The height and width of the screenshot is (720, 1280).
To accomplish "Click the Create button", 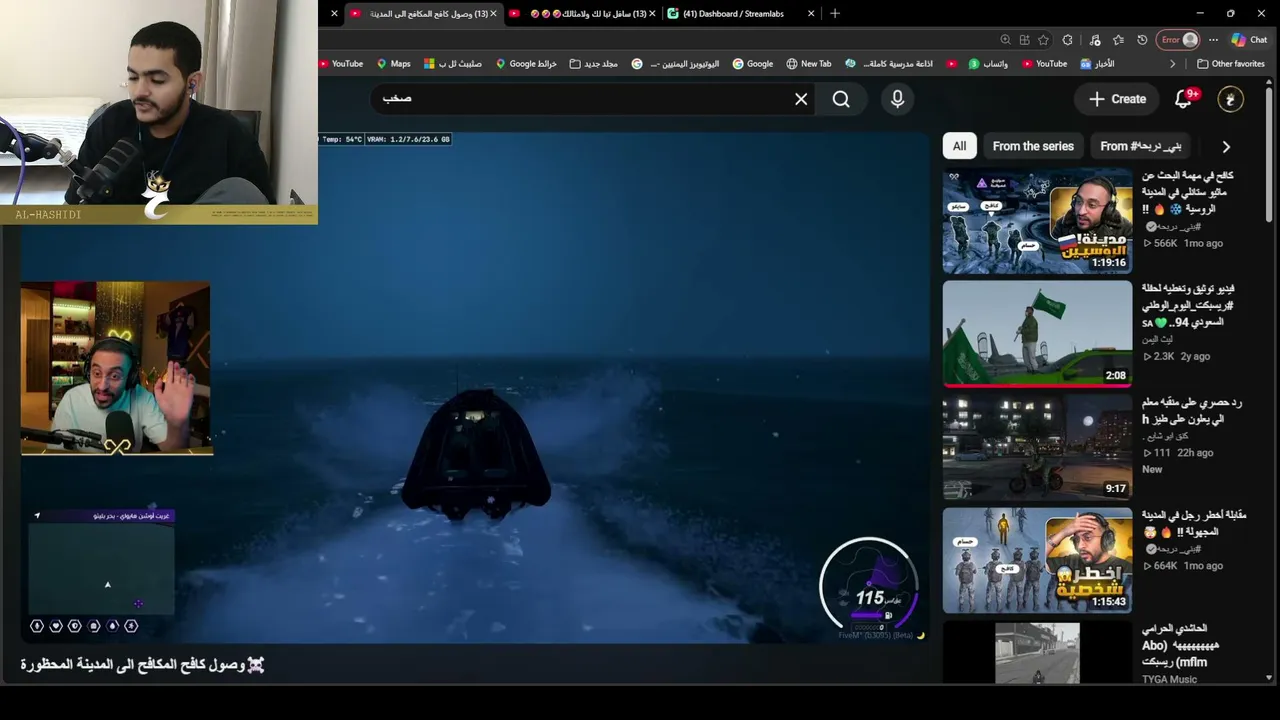I will coord(1118,99).
